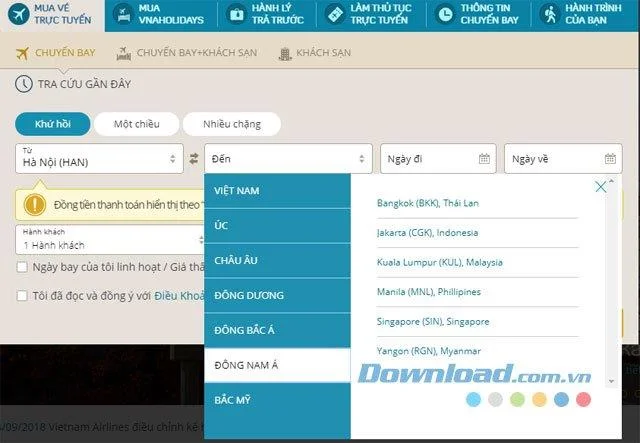Click the walking traveler icon for Hành trình của bạn
The image size is (640, 443).
coord(550,15)
